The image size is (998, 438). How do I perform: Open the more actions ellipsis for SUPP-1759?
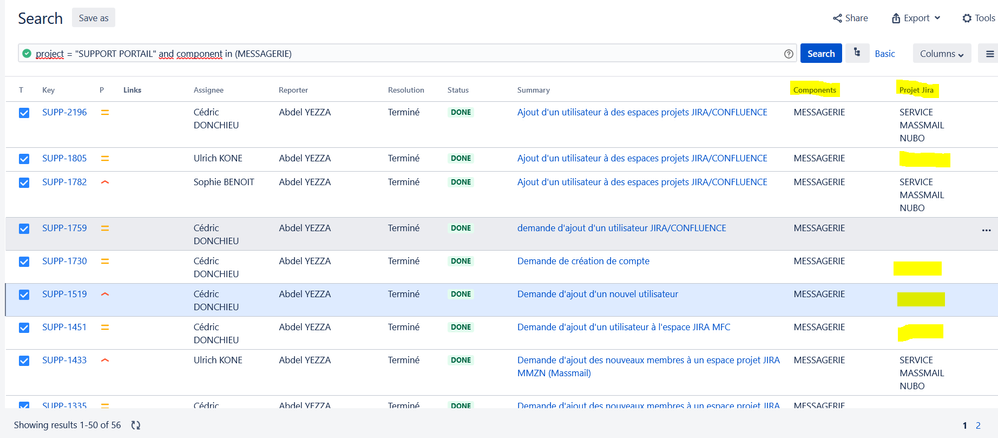[987, 230]
